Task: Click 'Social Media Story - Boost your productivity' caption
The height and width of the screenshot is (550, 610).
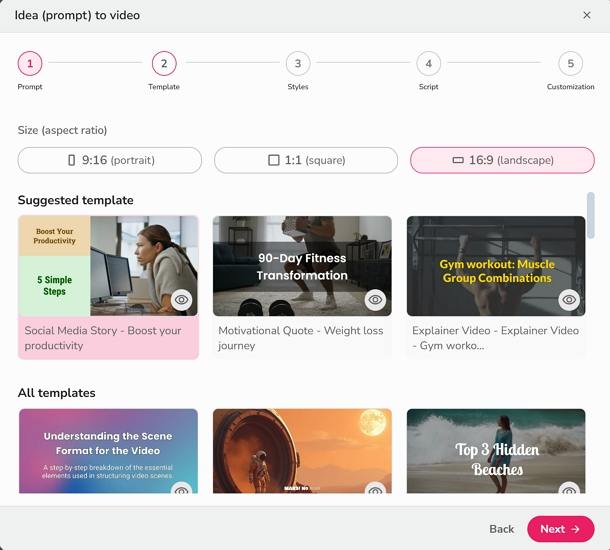Action: tap(103, 338)
